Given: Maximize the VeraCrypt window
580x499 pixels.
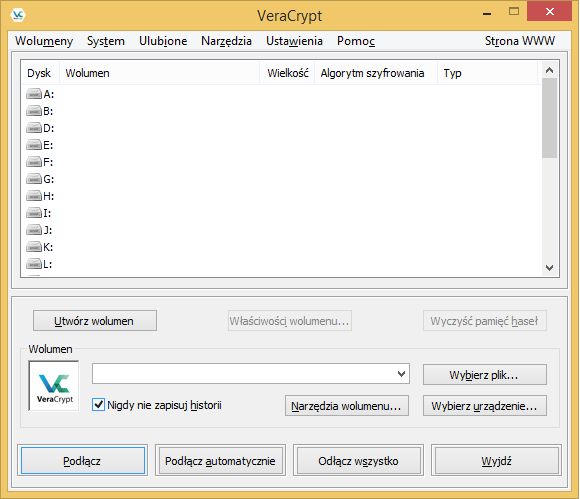Looking at the screenshot, I should tap(514, 12).
